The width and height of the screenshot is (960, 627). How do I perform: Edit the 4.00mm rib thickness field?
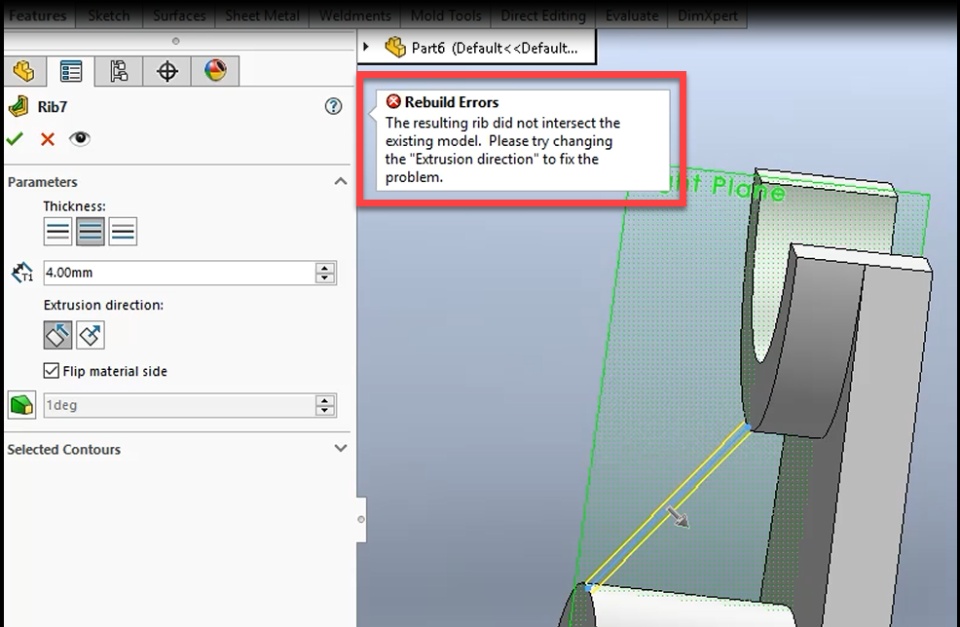pyautogui.click(x=179, y=272)
